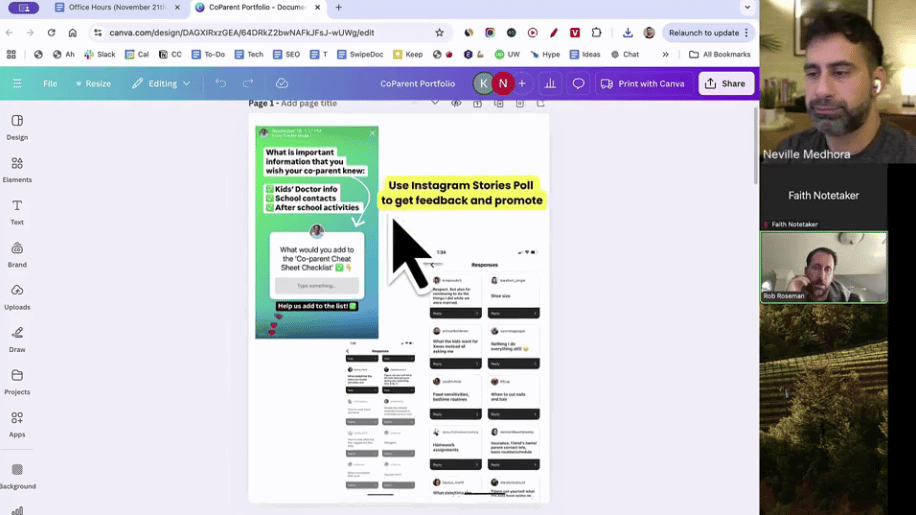Open Chrome extensions puzzle icon
This screenshot has height=515, width=916.
click(x=596, y=33)
